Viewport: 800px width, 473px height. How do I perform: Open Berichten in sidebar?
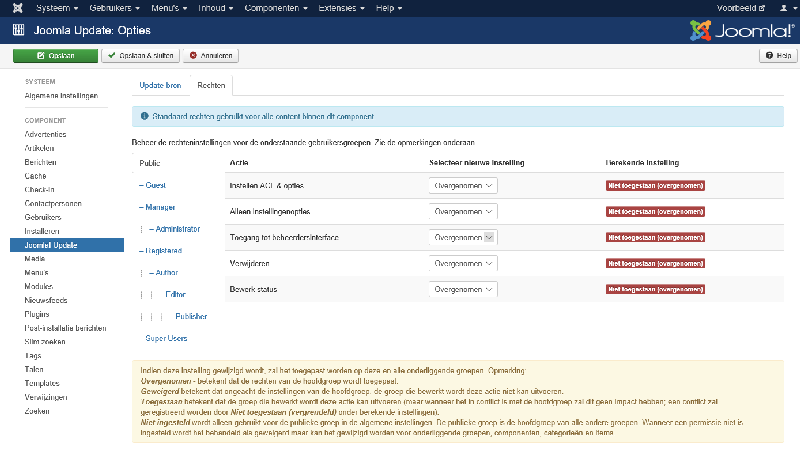(40, 162)
